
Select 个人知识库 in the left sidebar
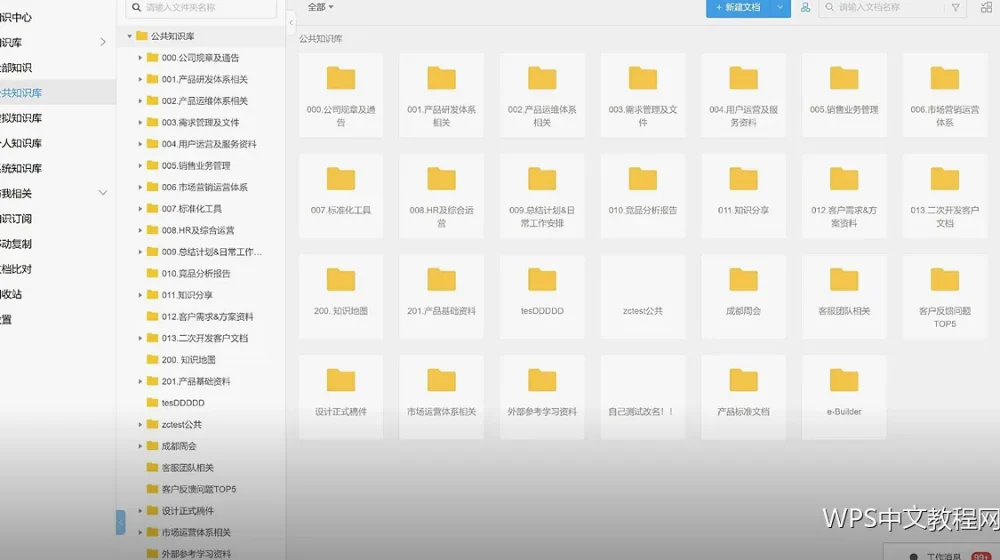(x=57, y=143)
